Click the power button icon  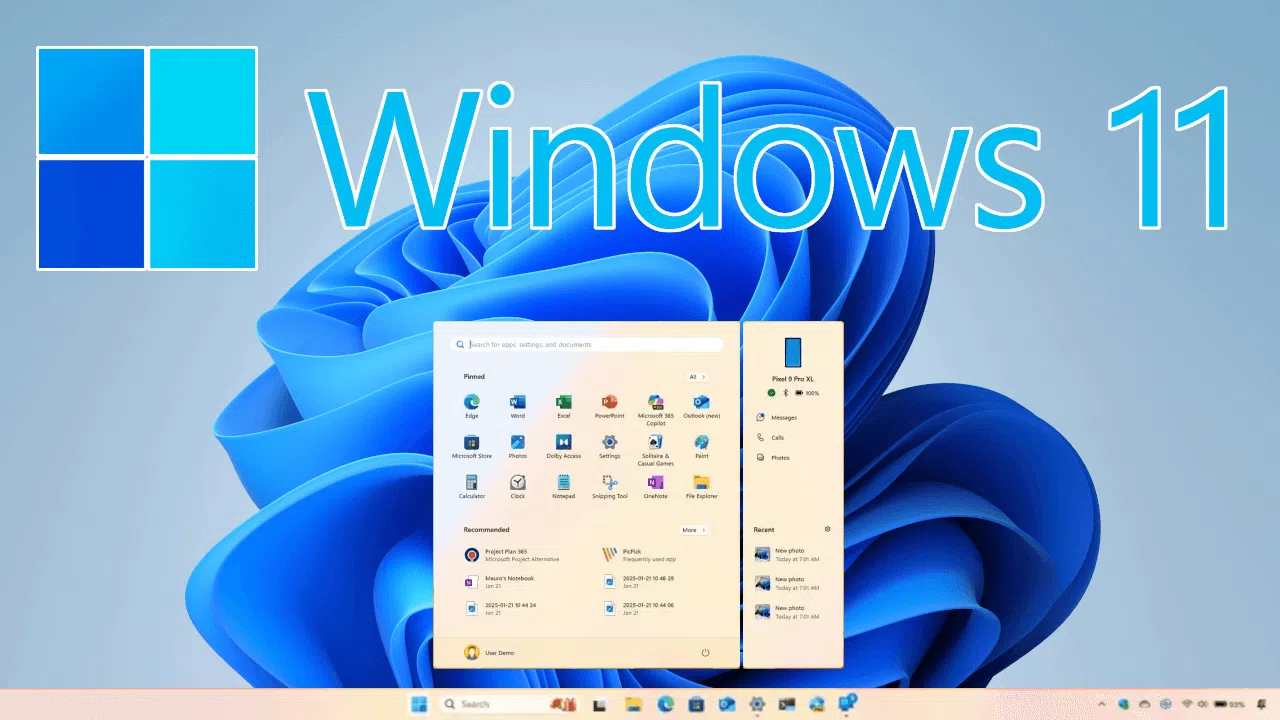pyautogui.click(x=705, y=653)
